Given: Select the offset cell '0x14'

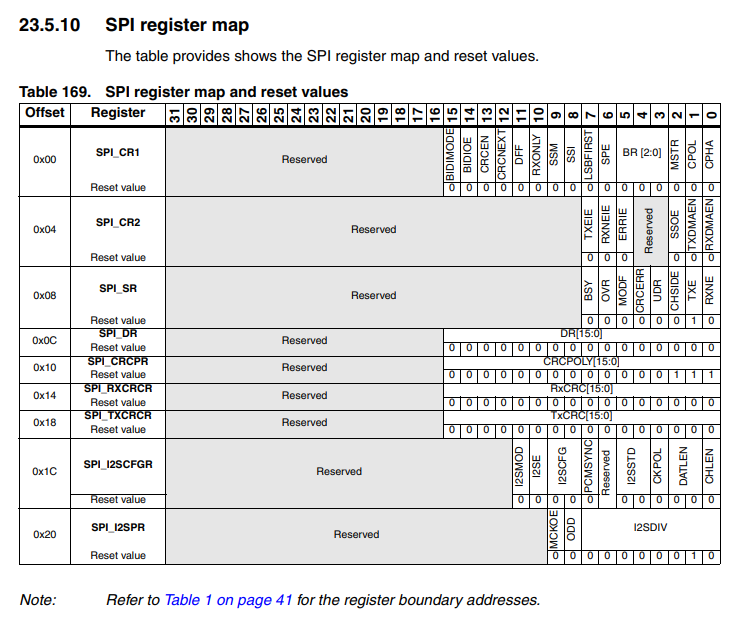Looking at the screenshot, I should 45,395.
